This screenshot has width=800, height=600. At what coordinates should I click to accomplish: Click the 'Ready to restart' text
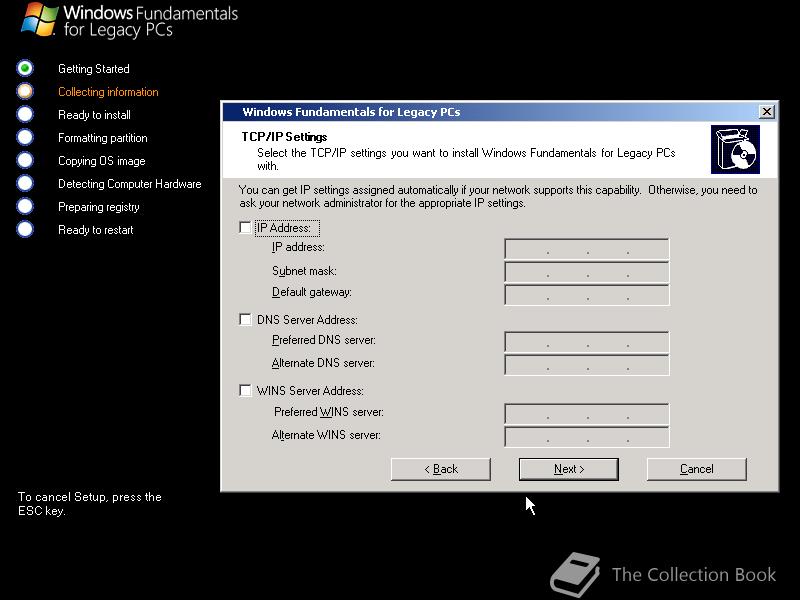pyautogui.click(x=95, y=230)
